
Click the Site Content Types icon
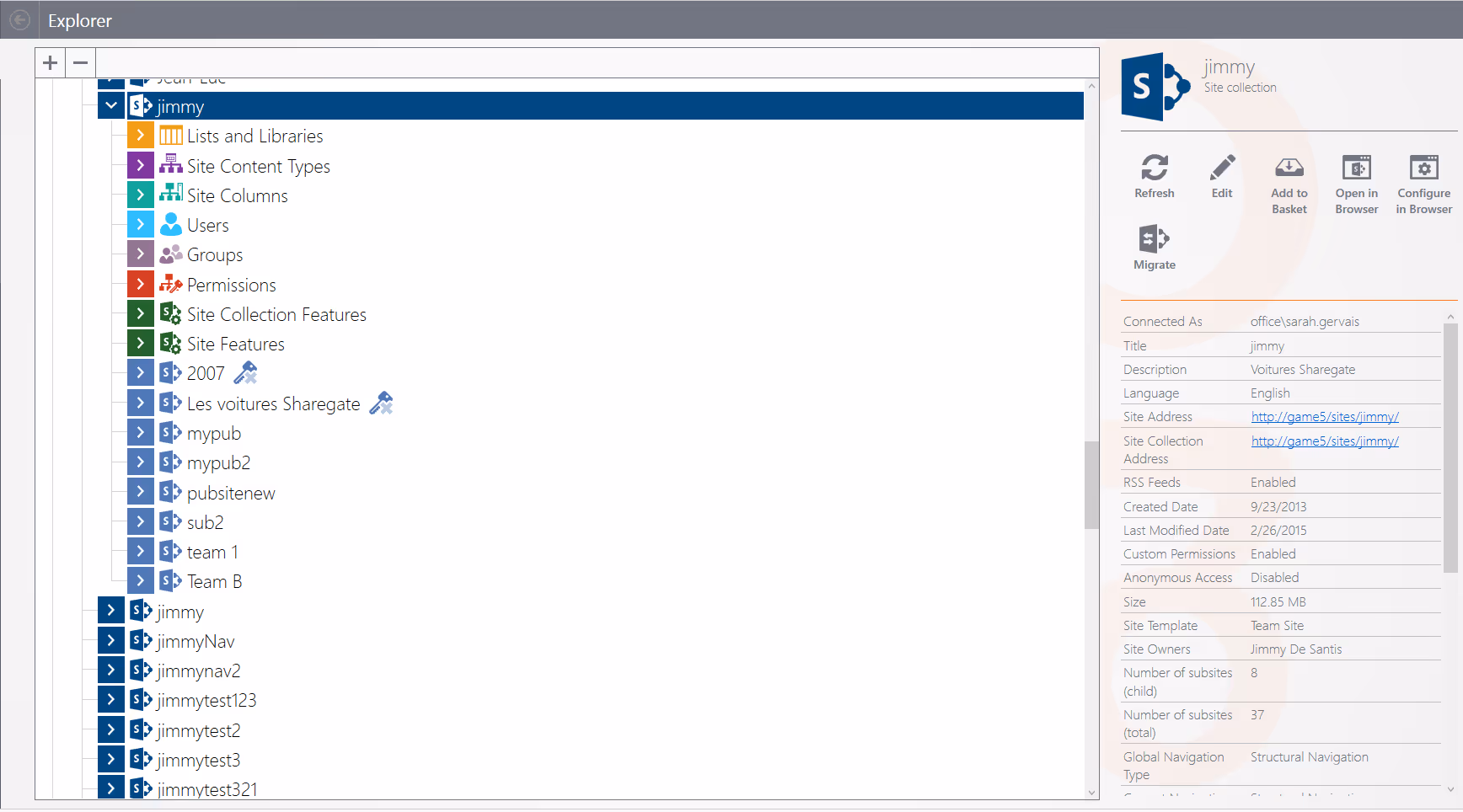[171, 165]
